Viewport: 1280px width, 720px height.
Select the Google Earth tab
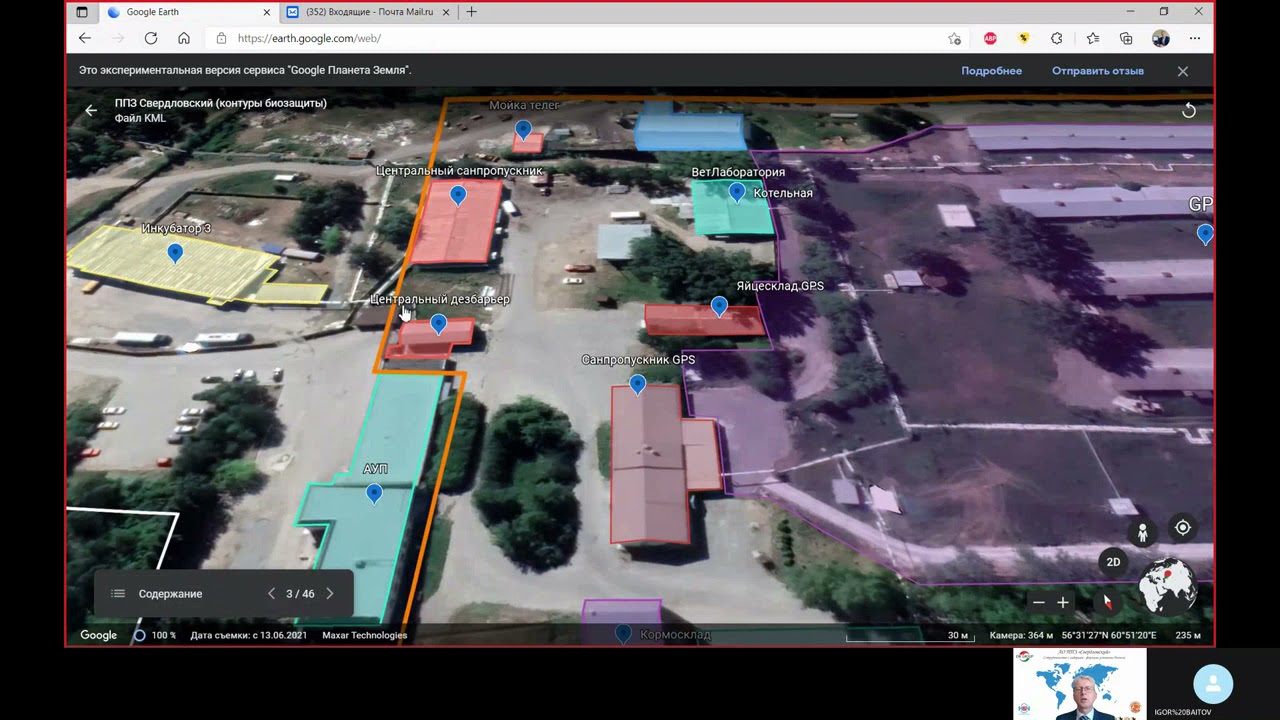pyautogui.click(x=188, y=12)
